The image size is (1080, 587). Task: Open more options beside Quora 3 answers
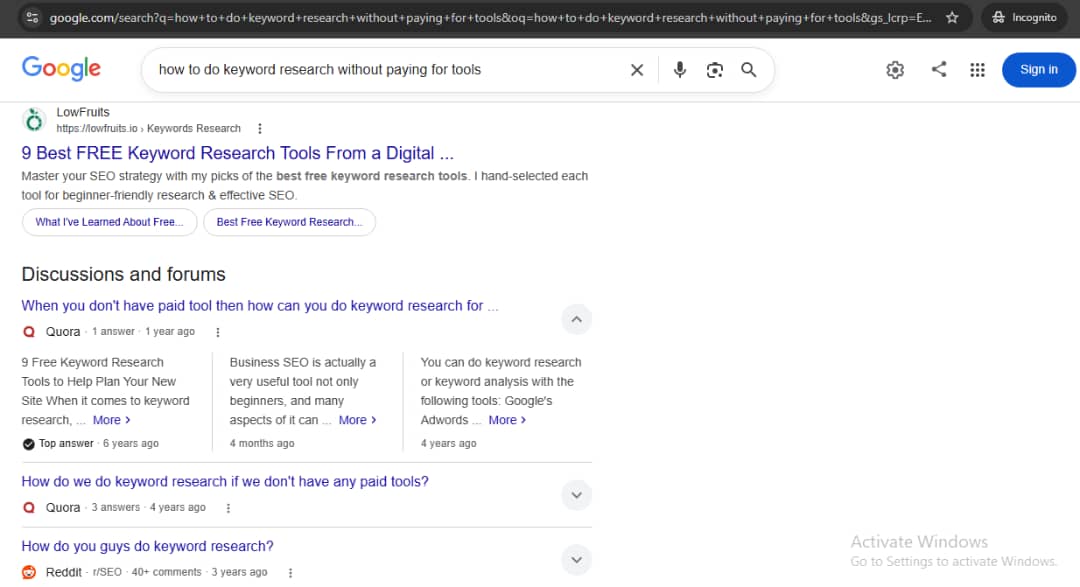(228, 508)
